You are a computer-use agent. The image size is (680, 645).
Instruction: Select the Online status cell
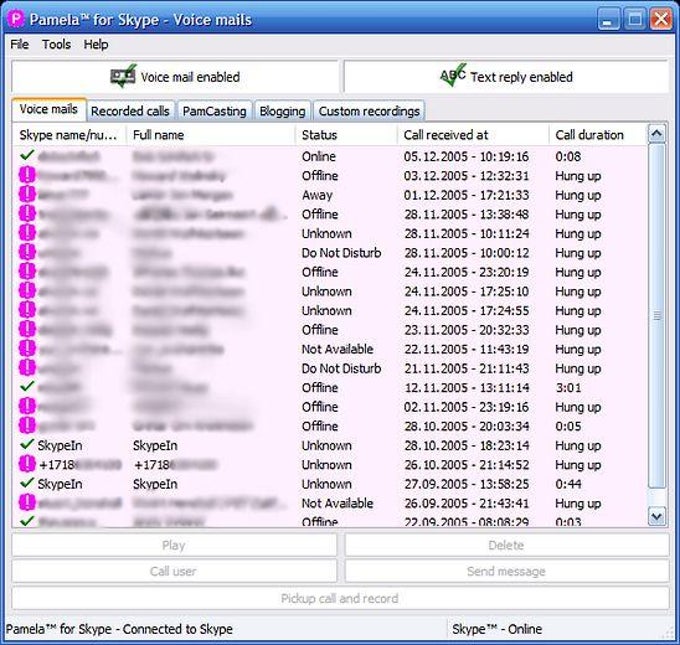319,157
